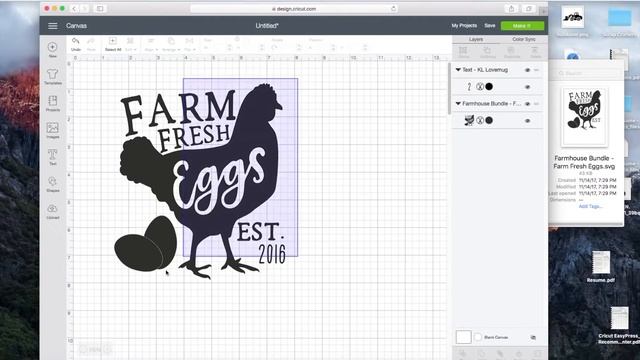
Task: Click the reload icon in address bar
Action: (393, 9)
